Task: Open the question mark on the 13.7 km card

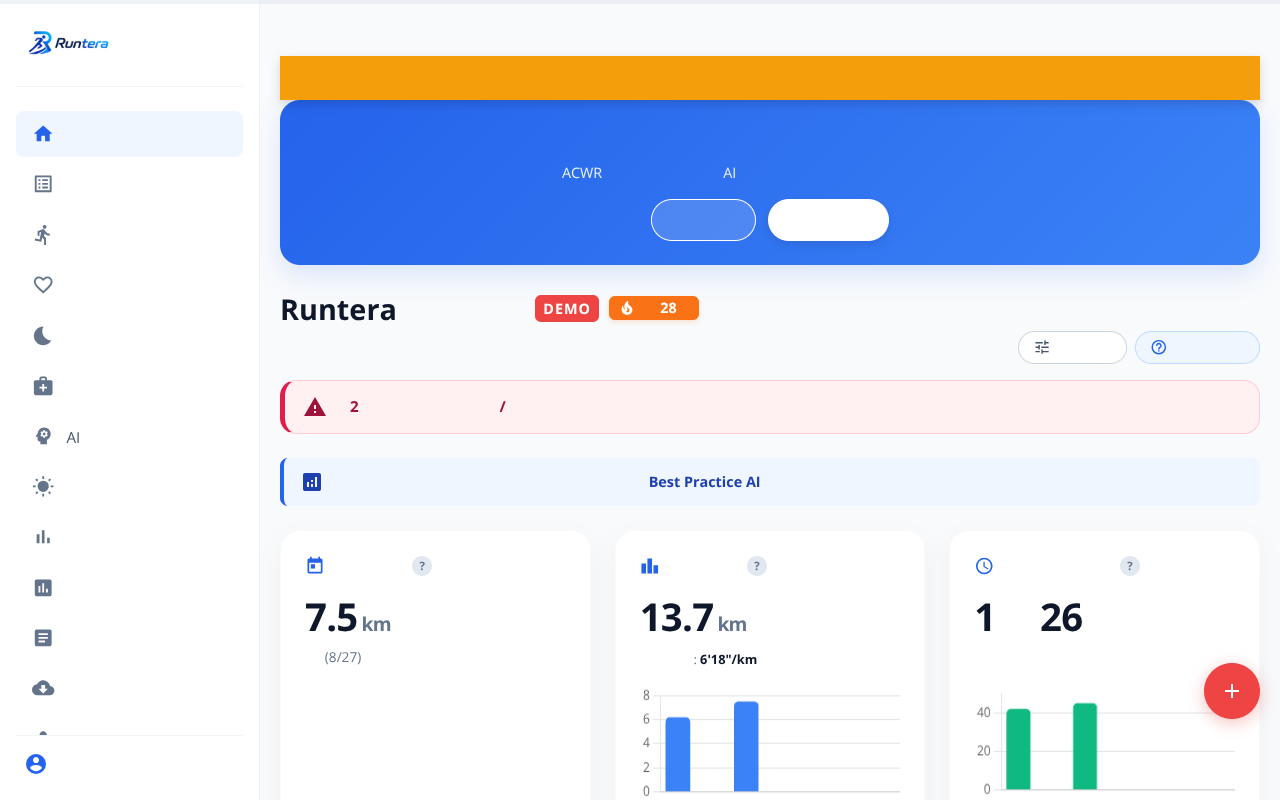Action: tap(757, 566)
